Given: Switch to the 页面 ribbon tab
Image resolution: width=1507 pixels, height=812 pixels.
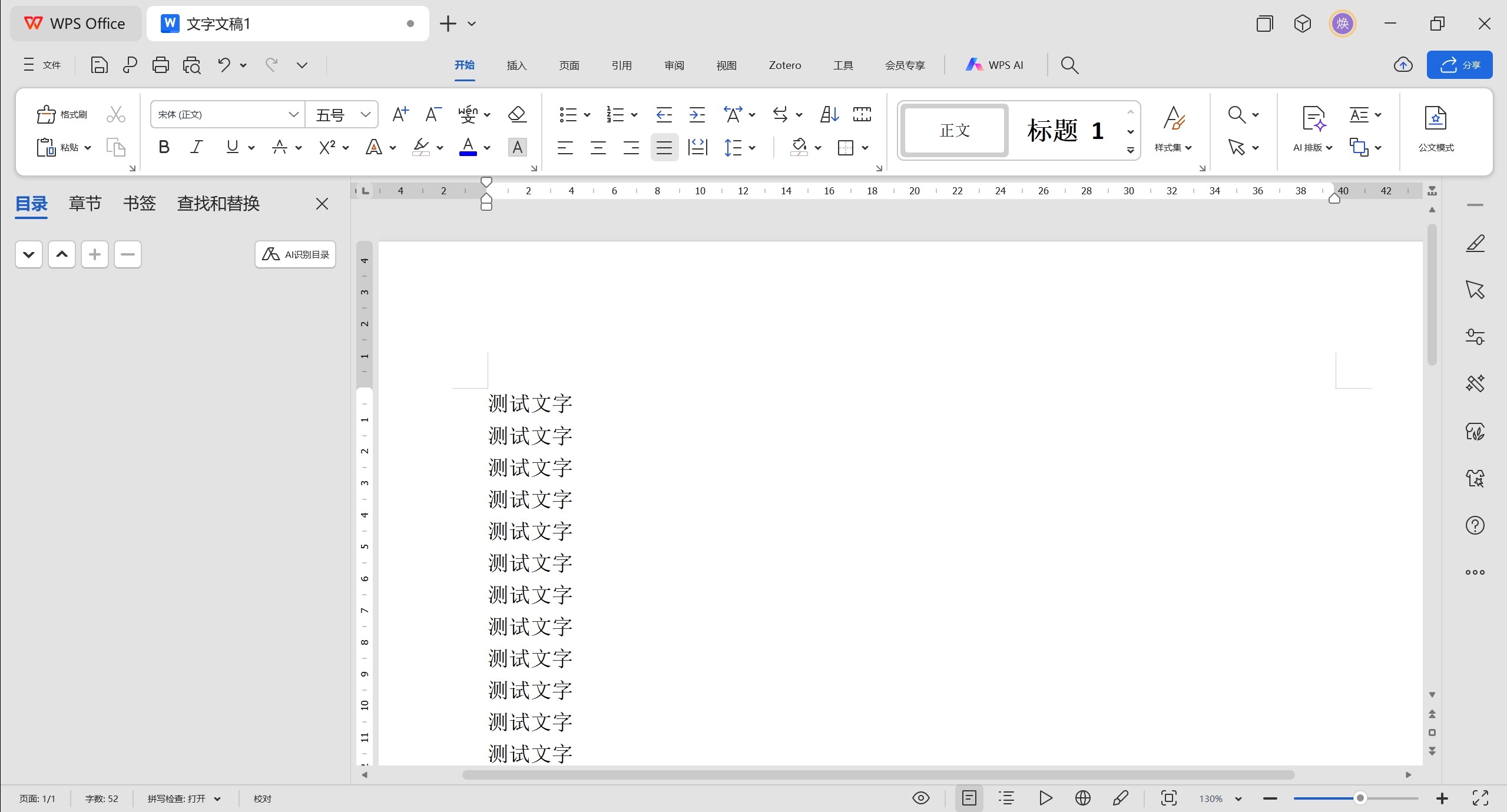Looking at the screenshot, I should tap(569, 65).
